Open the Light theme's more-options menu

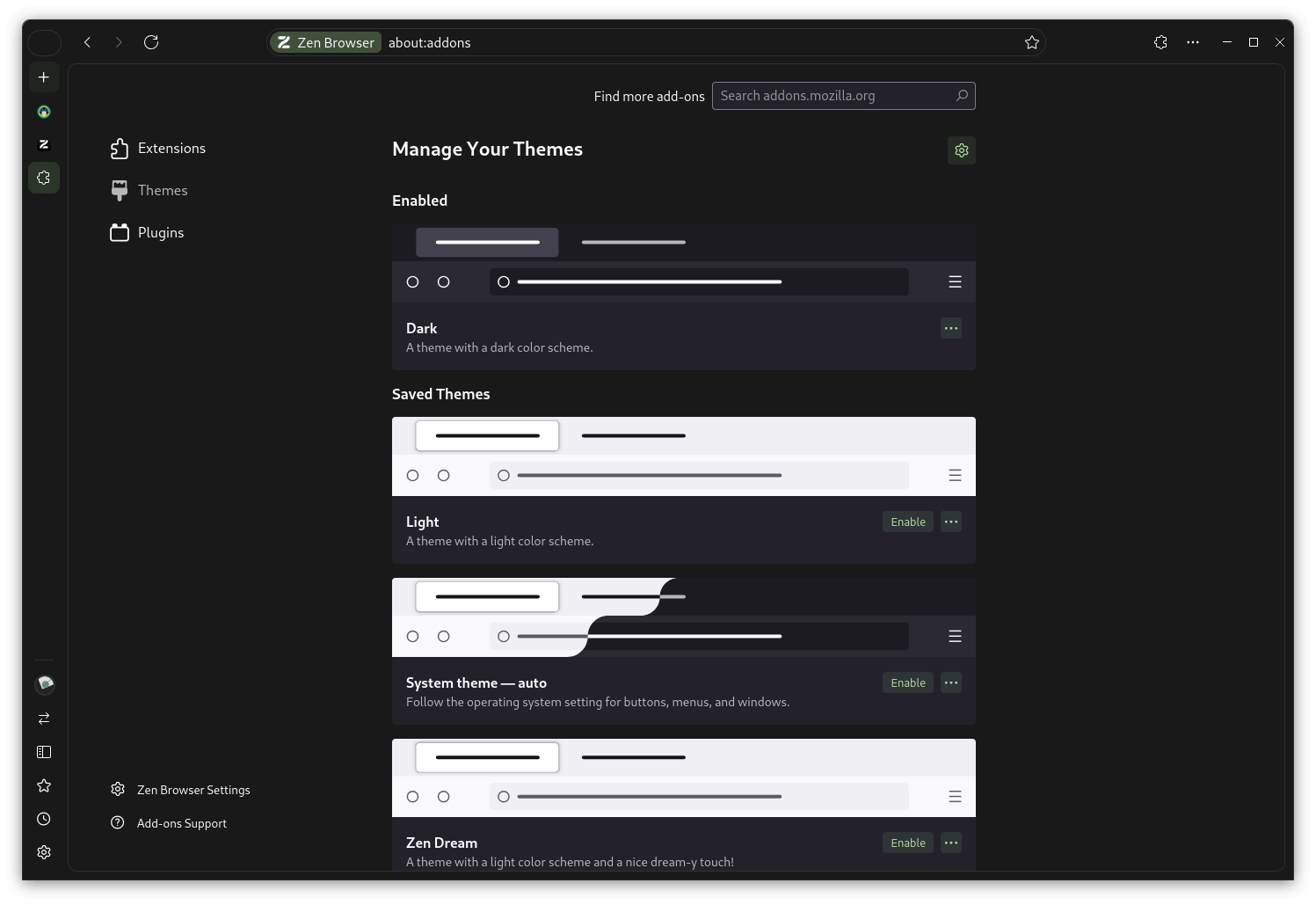click(950, 522)
